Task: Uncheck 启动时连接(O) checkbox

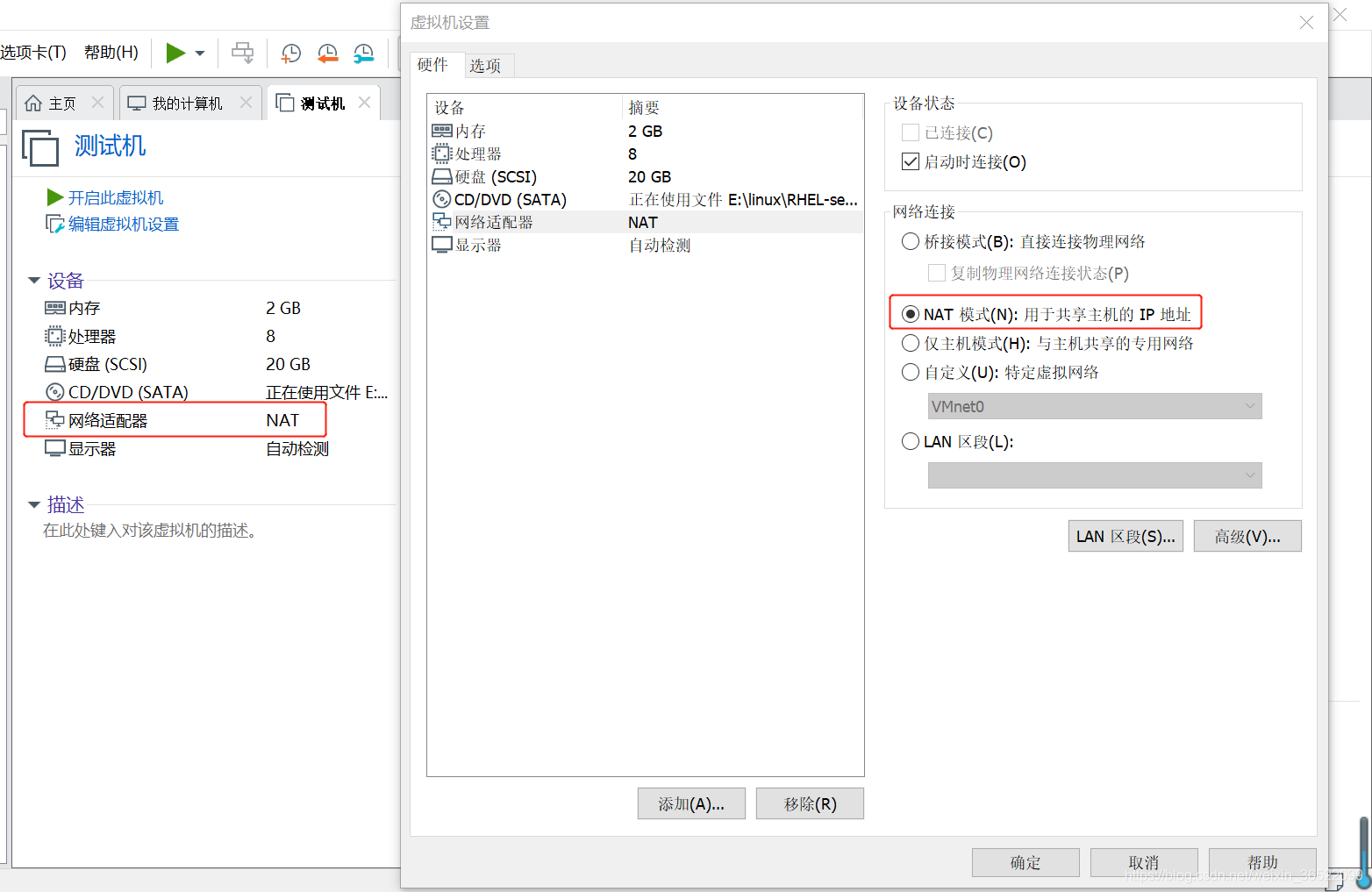Action: [x=911, y=161]
